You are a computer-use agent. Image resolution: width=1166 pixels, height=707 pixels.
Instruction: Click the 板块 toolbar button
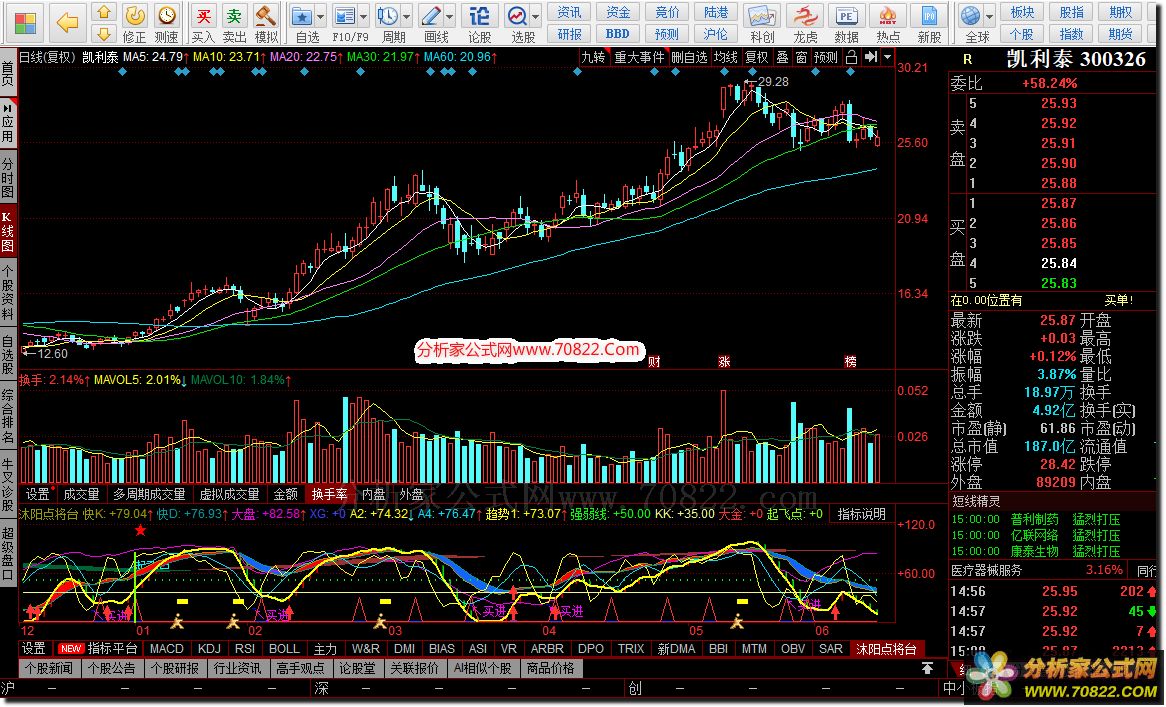pos(1022,13)
